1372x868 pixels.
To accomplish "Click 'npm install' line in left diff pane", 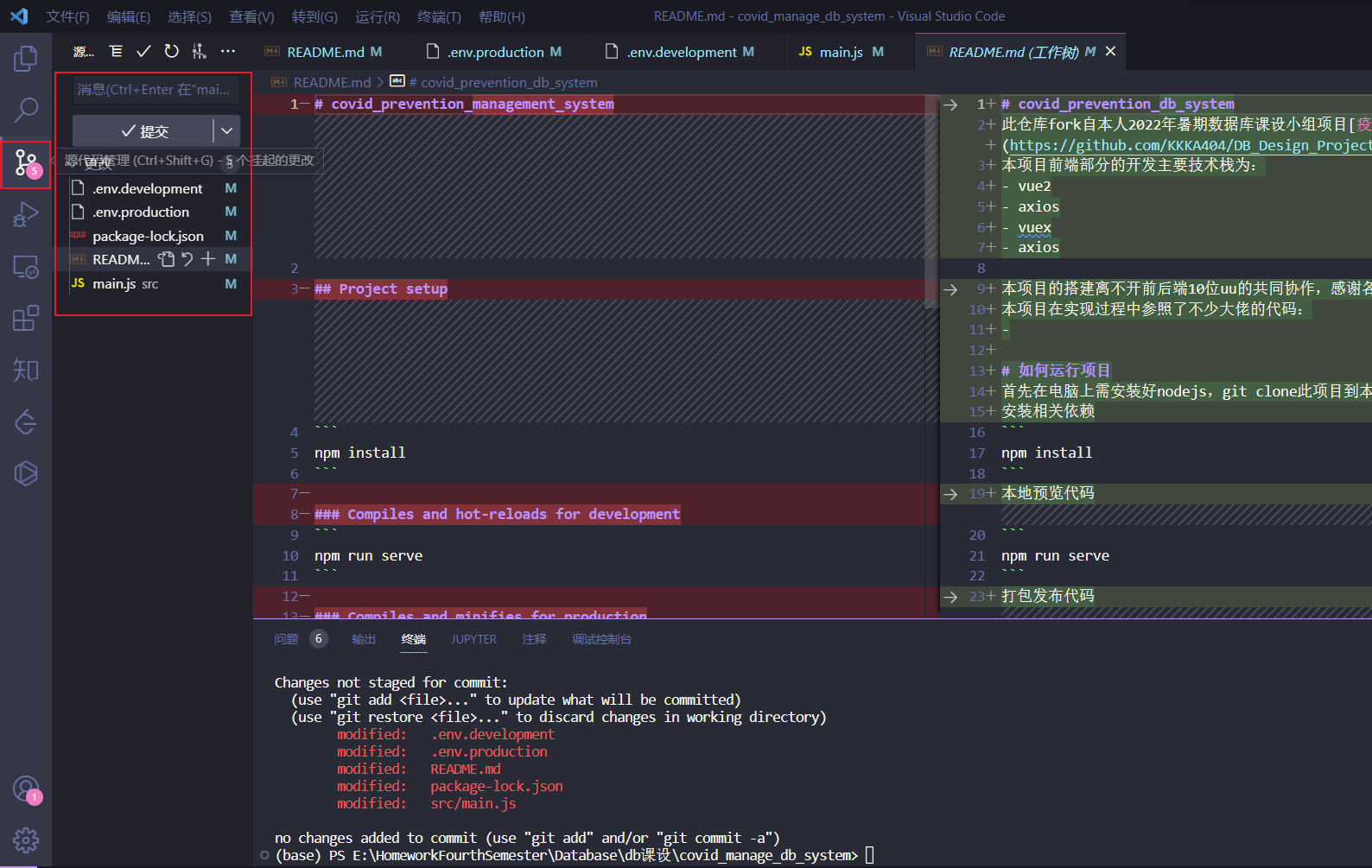I will [359, 453].
